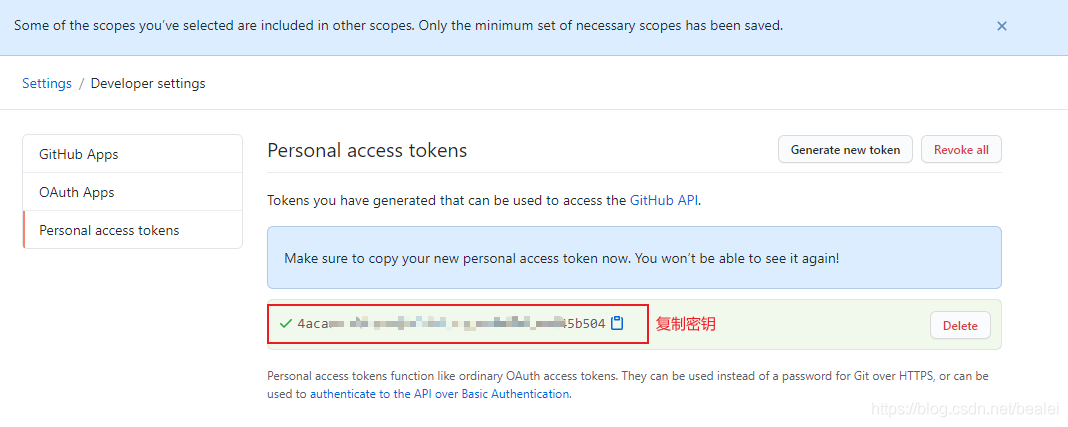
Task: Click the green checkmark beside the token
Action: 286,324
